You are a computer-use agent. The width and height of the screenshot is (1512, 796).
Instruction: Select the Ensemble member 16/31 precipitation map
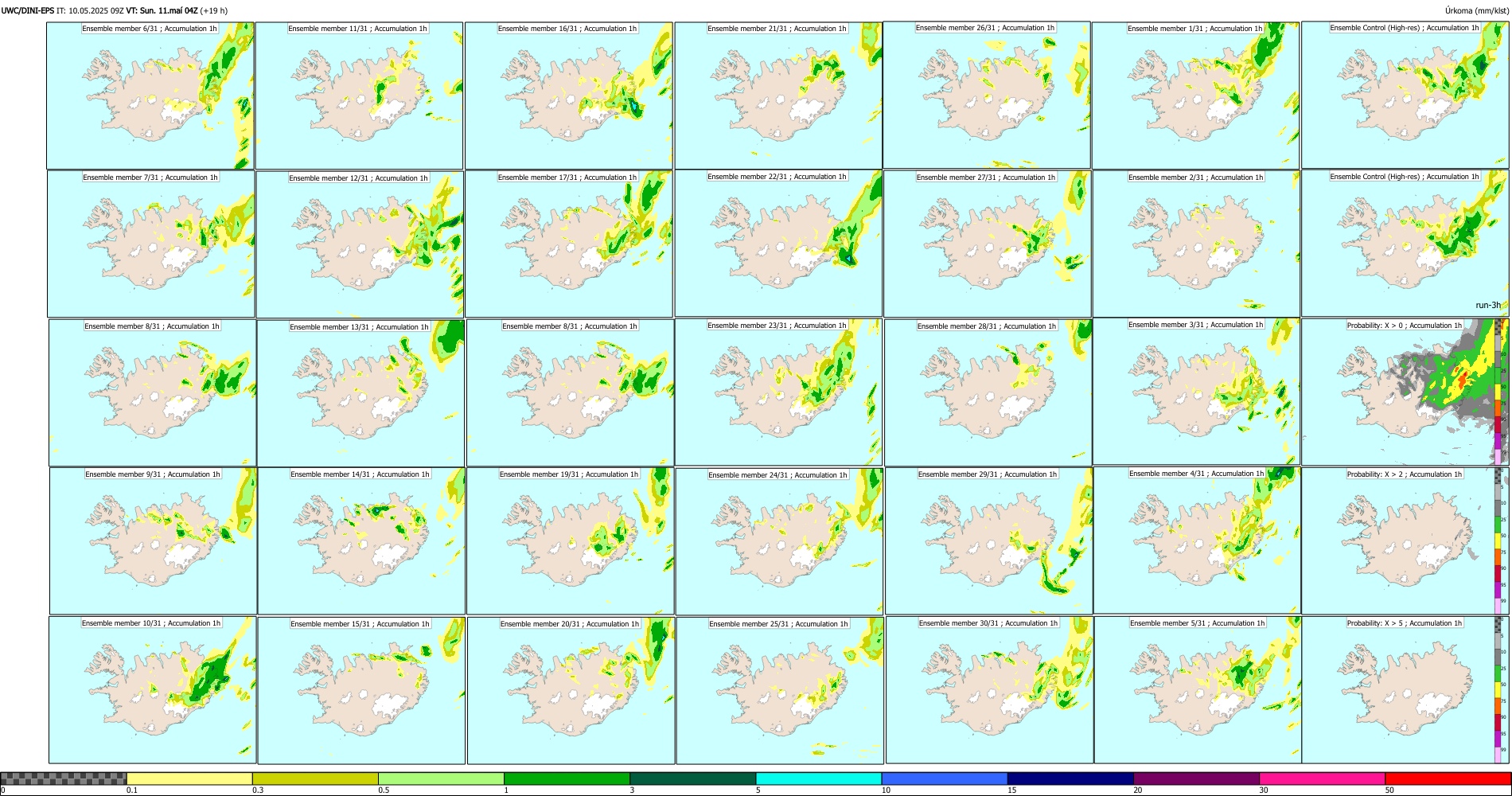click(x=568, y=96)
